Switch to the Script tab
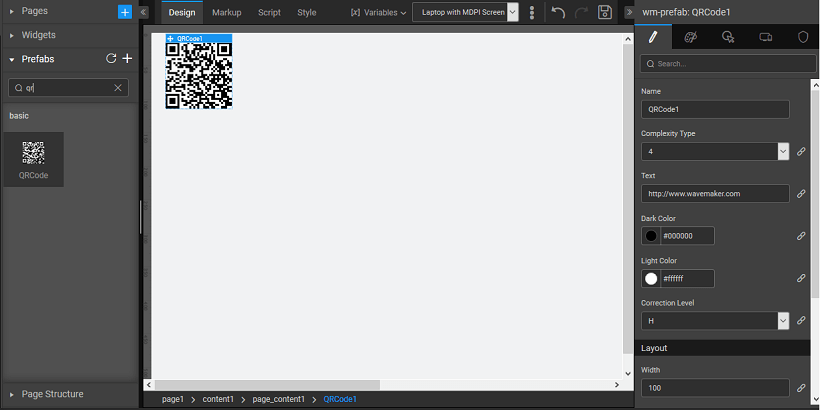The image size is (820, 410). click(x=269, y=13)
